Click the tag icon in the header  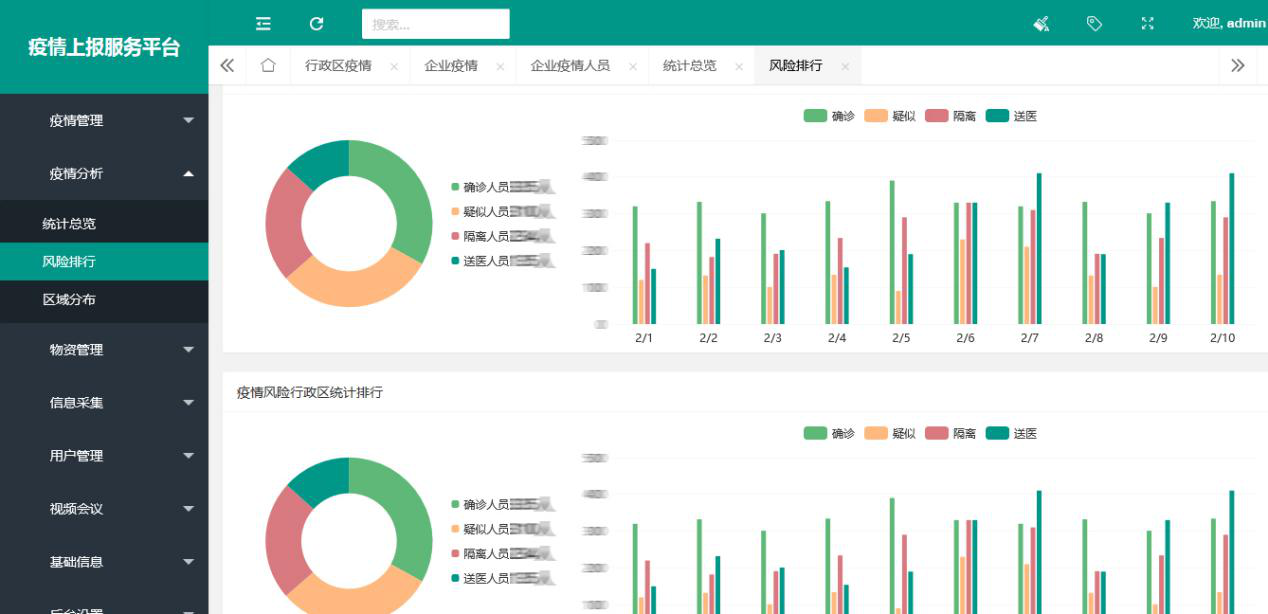click(1094, 23)
